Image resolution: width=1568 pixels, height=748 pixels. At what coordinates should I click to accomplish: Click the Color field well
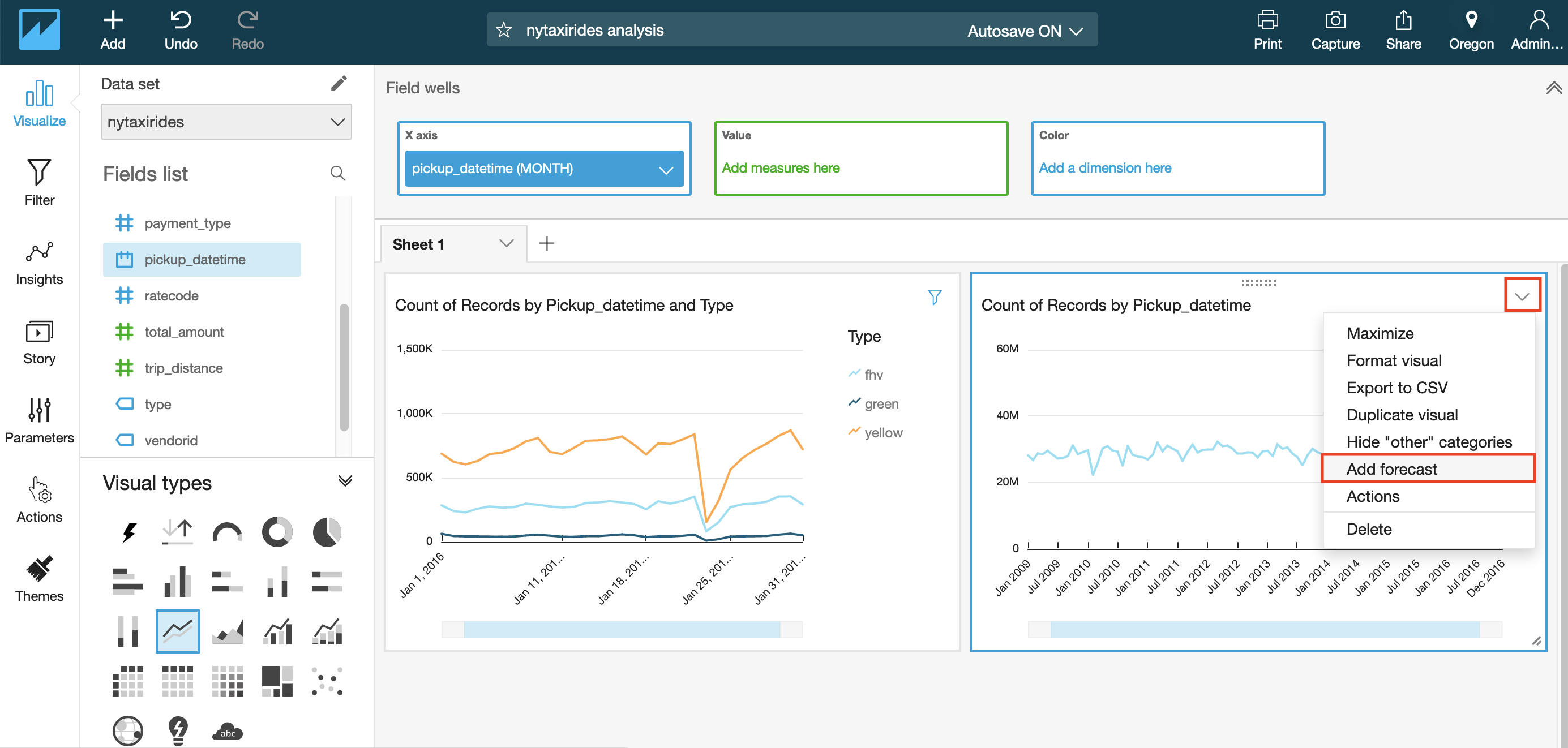pos(1178,158)
